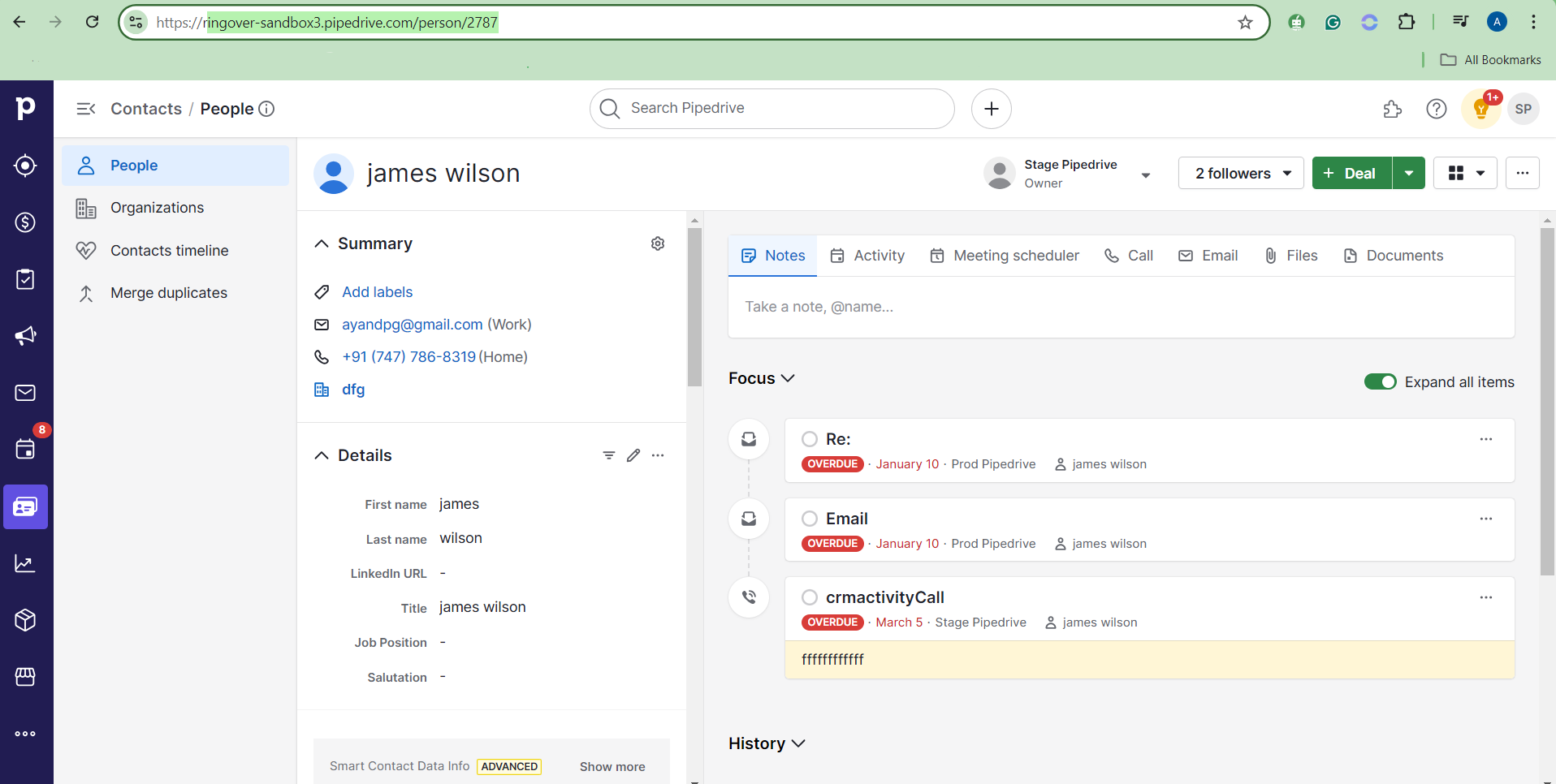
Task: Collapse the Details section
Action: coord(322,455)
